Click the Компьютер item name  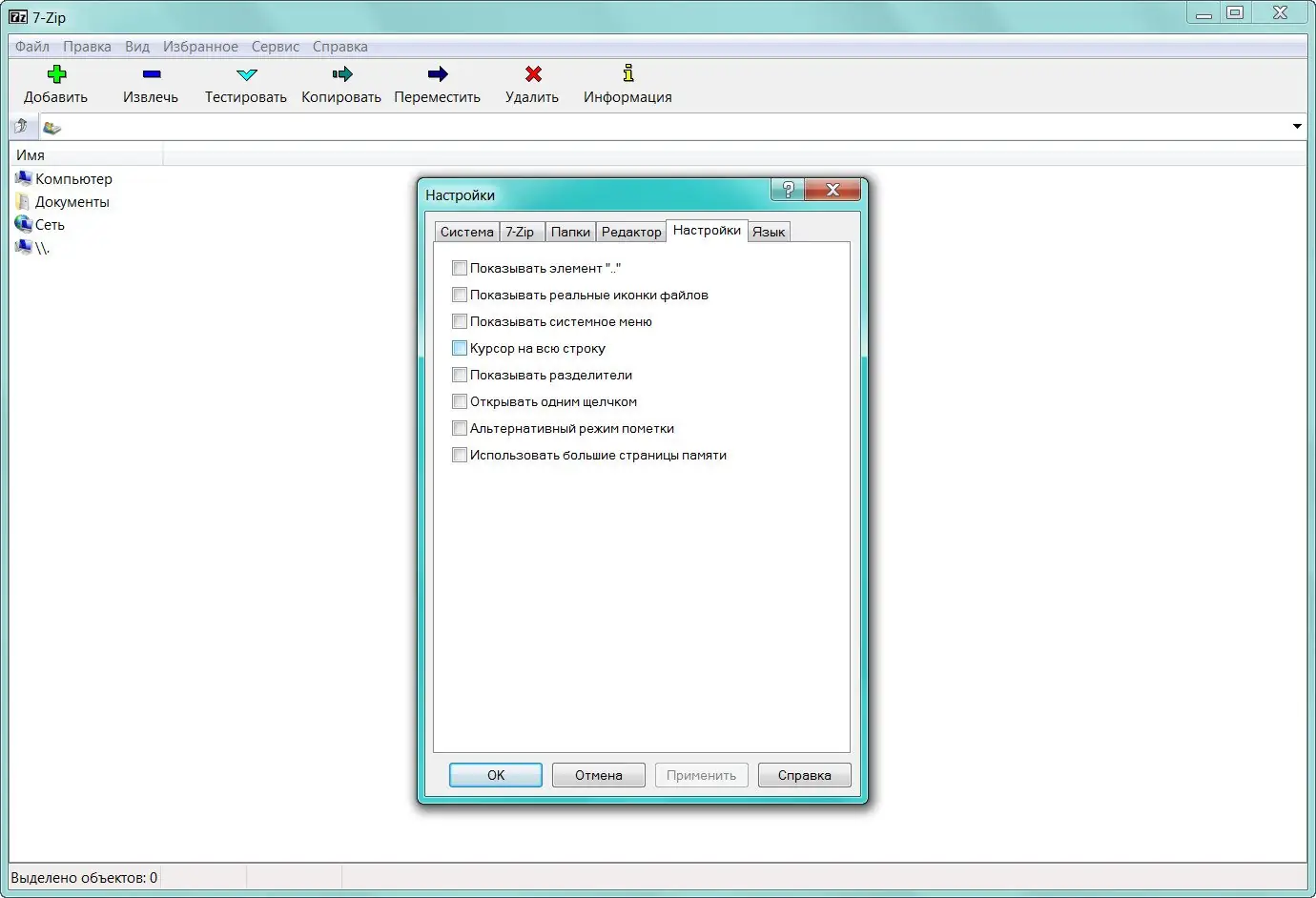pos(73,178)
